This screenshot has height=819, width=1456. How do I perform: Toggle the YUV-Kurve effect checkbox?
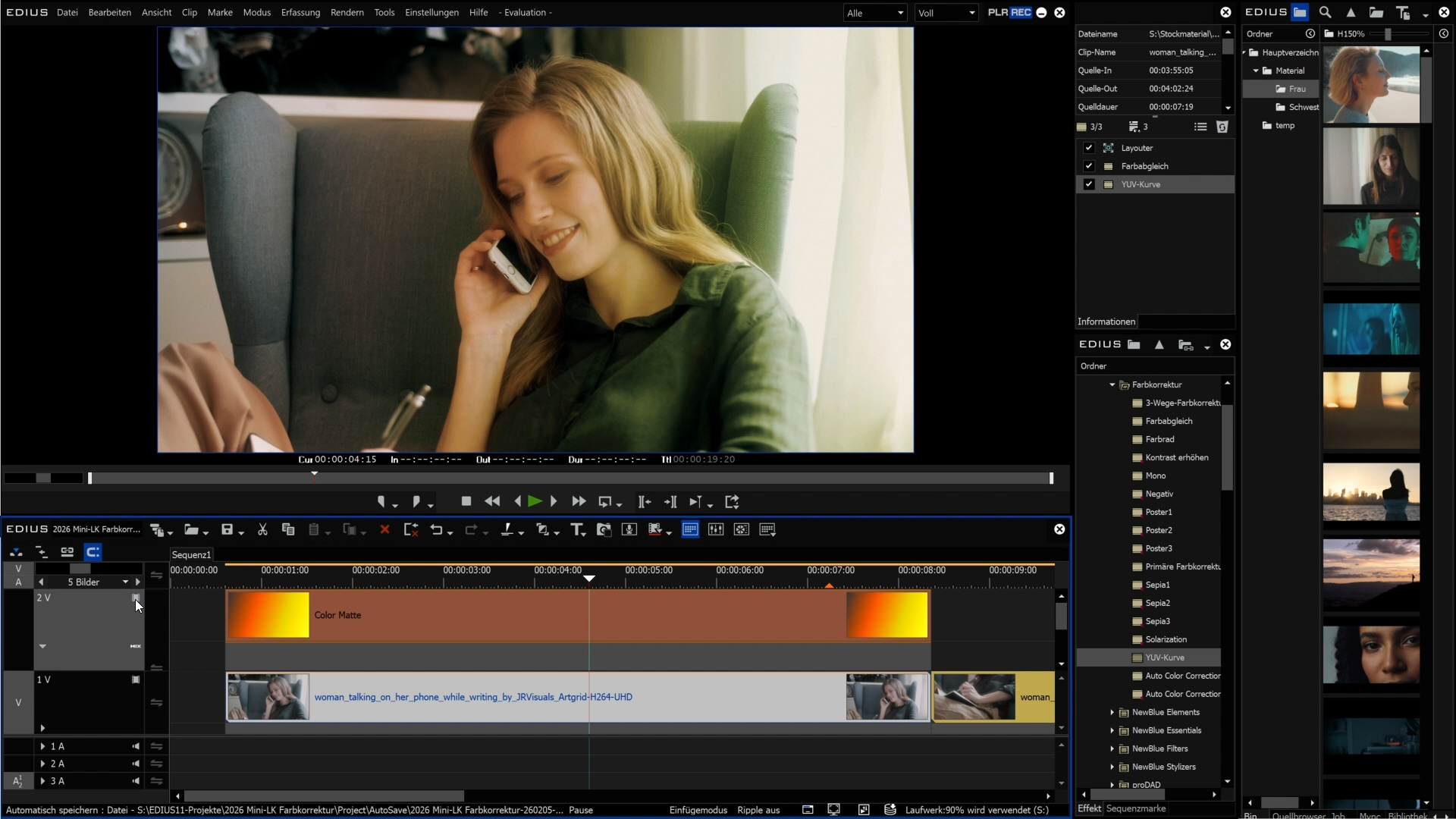coord(1089,184)
